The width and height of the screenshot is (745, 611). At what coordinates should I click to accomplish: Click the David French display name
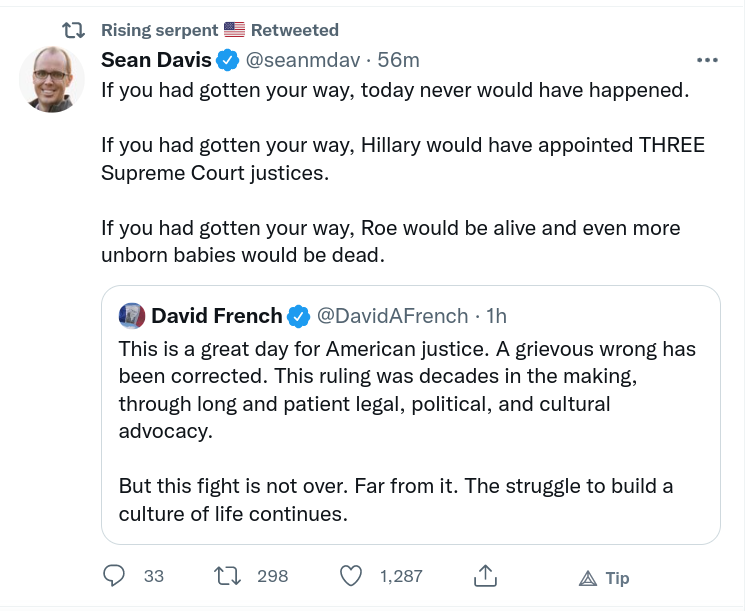(x=217, y=316)
